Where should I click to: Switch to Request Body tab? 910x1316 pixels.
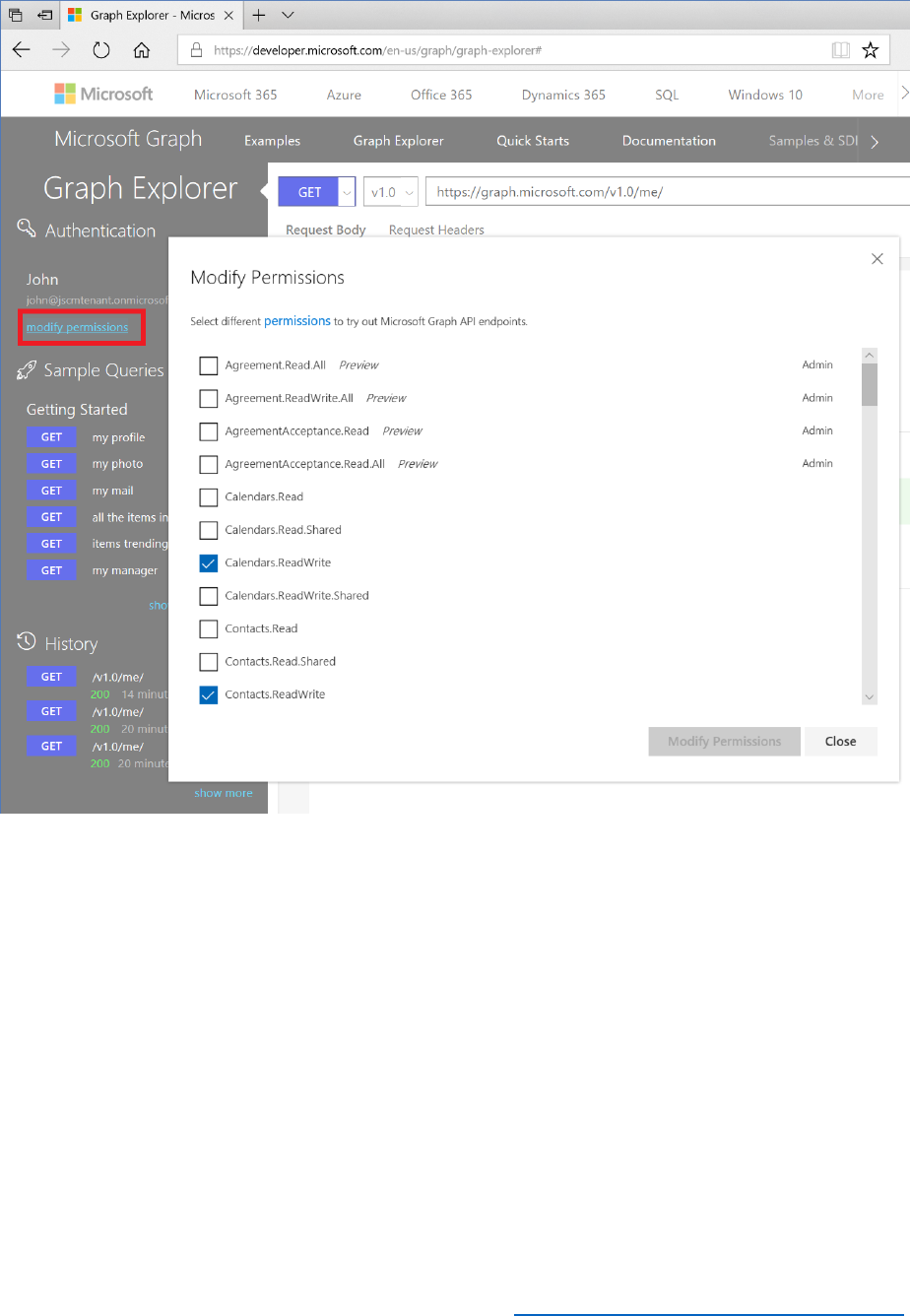click(x=325, y=230)
